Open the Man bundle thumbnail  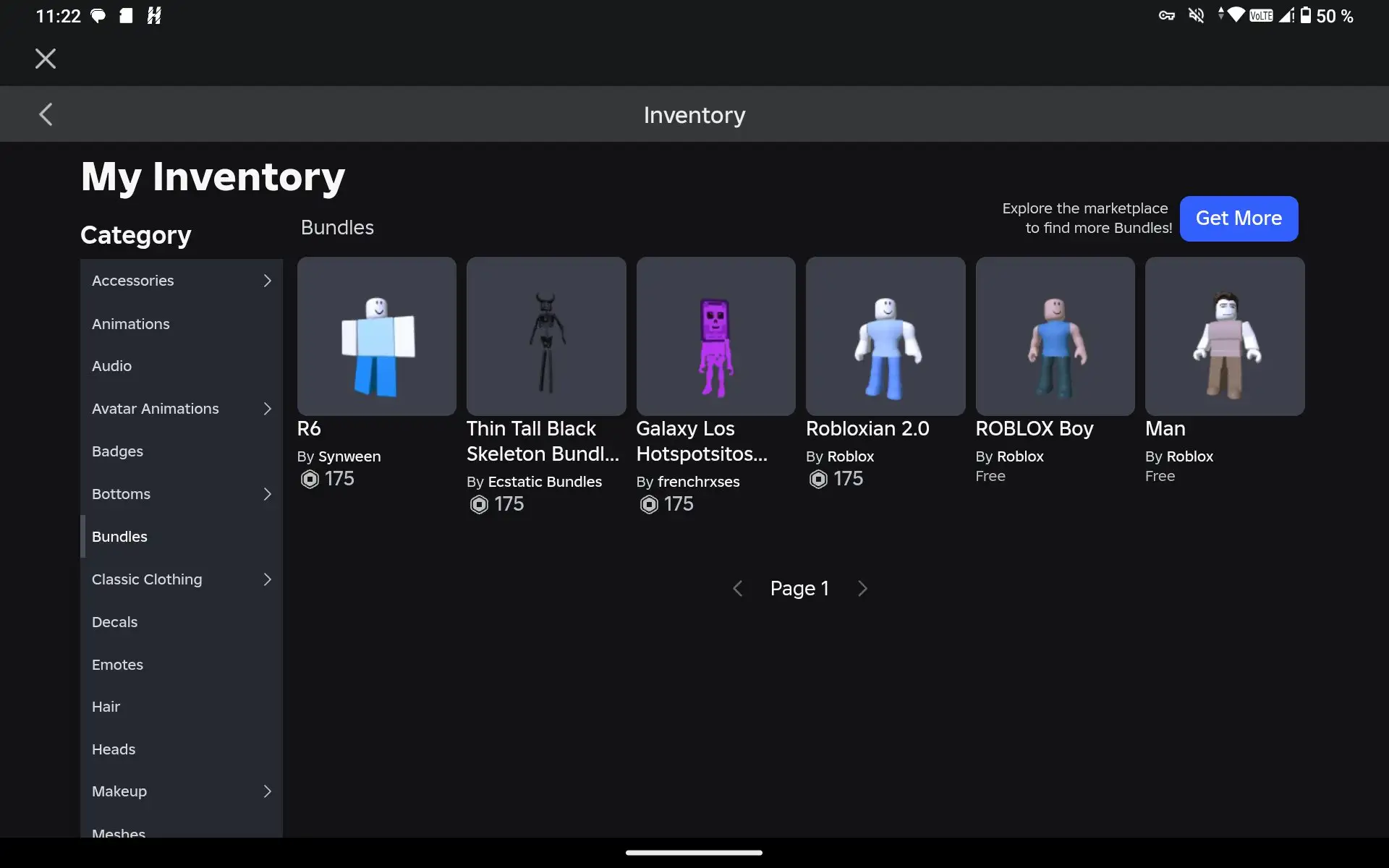[1225, 336]
